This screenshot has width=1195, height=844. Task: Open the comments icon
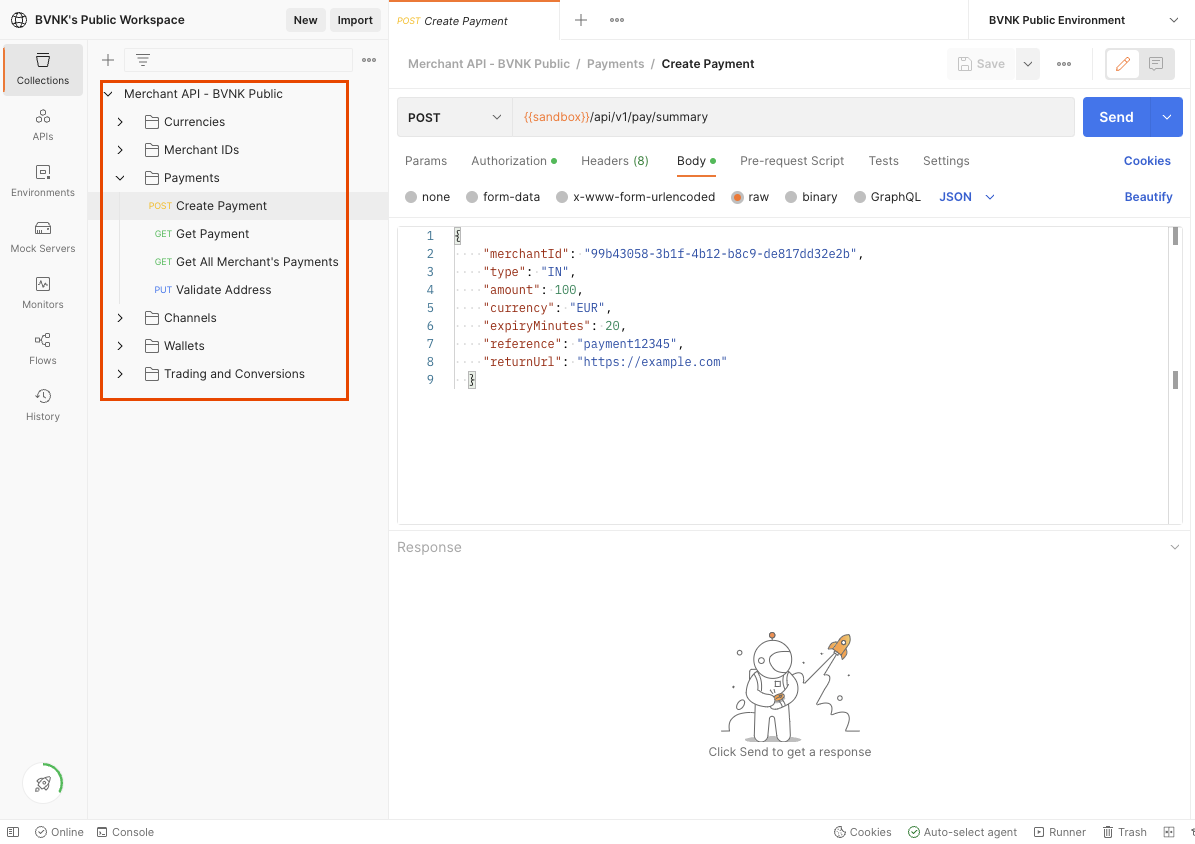[1156, 64]
